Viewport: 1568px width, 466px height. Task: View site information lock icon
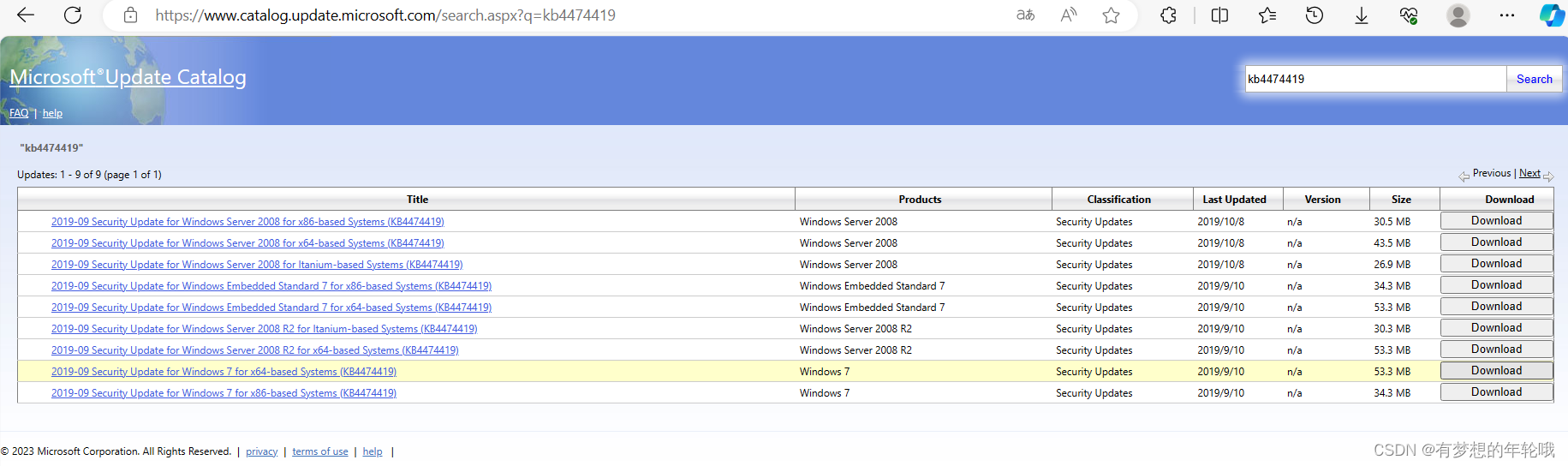point(130,15)
